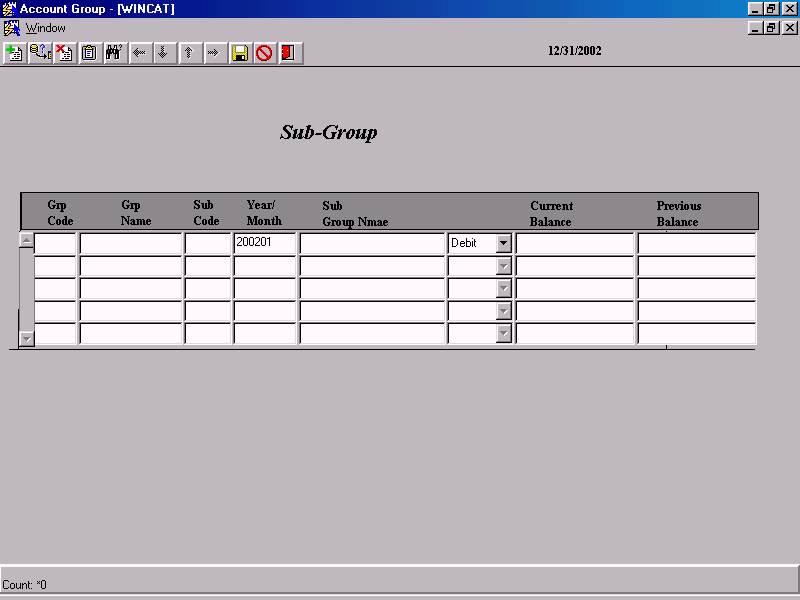Image resolution: width=800 pixels, height=600 pixels.
Task: Select the Query icon on the toolbar
Action: (x=40, y=53)
